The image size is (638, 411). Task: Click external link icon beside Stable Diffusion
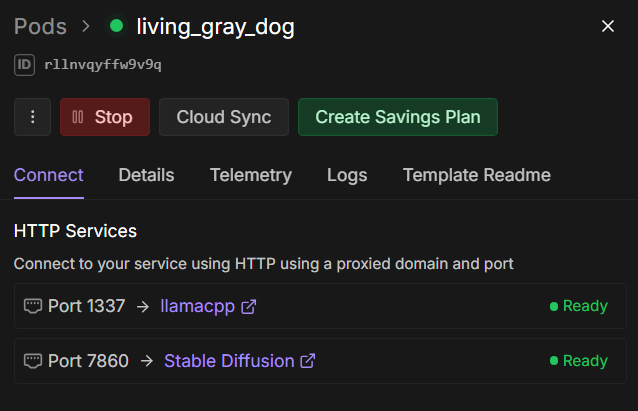coord(308,361)
